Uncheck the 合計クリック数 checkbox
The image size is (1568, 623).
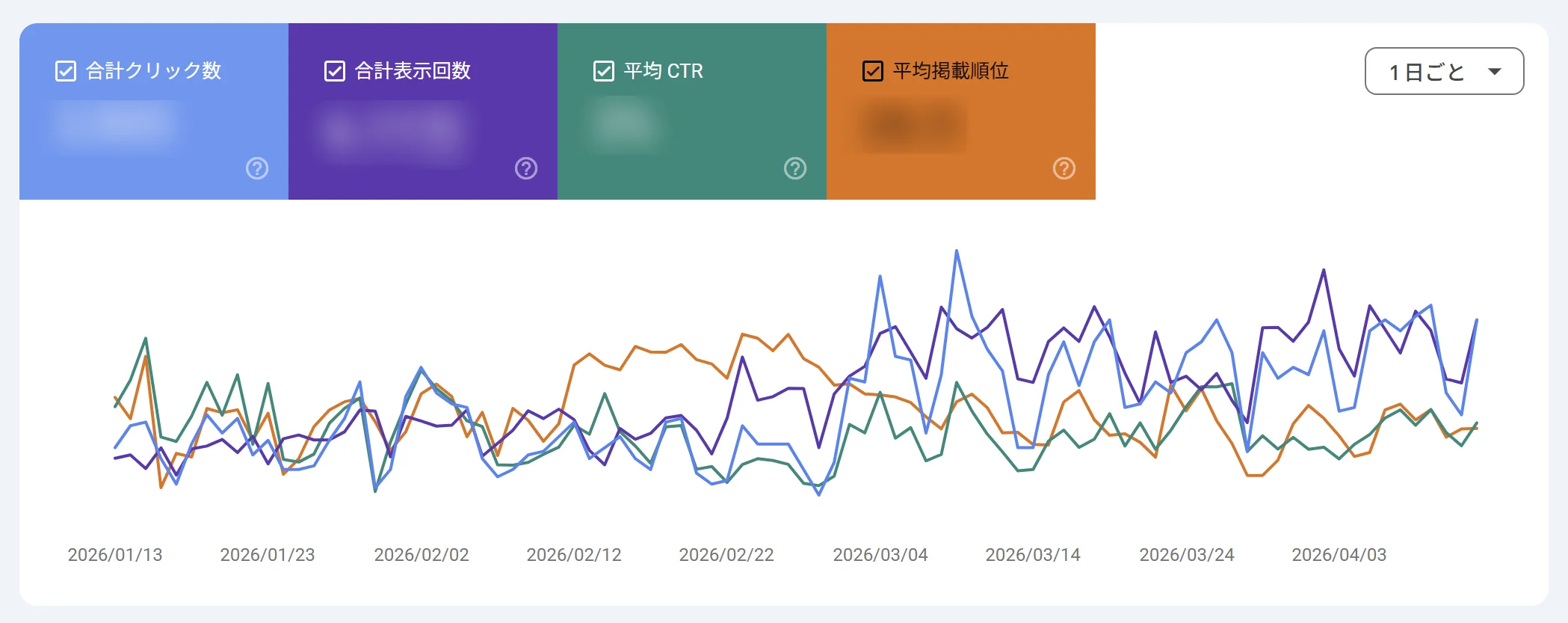coord(66,70)
